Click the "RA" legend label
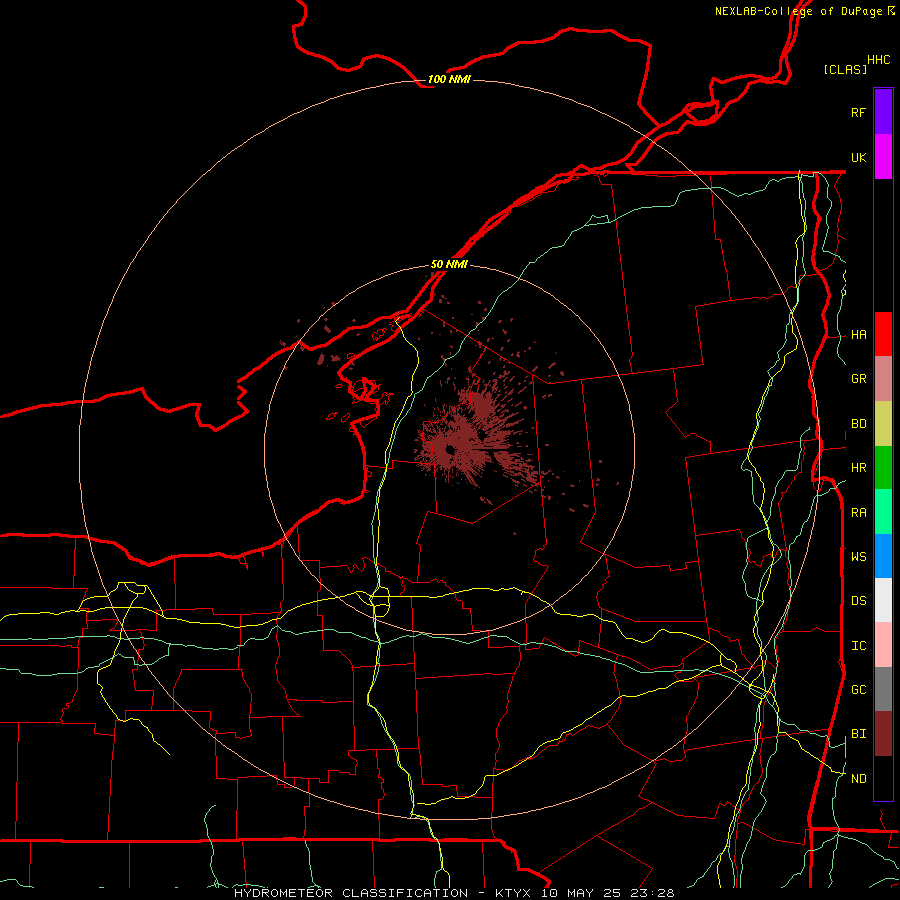Screen dimensions: 900x900 click(859, 513)
